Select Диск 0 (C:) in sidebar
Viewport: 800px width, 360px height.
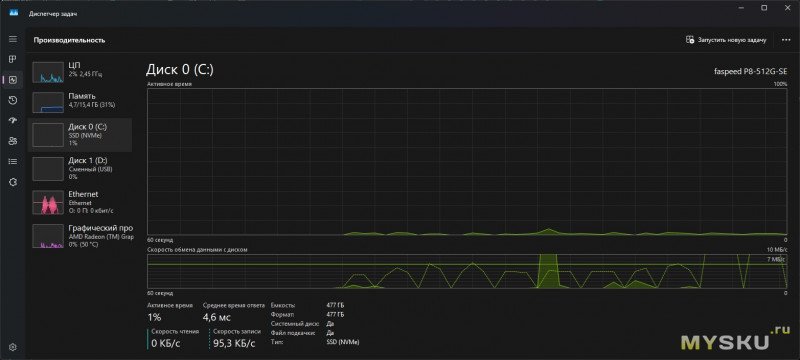80,135
